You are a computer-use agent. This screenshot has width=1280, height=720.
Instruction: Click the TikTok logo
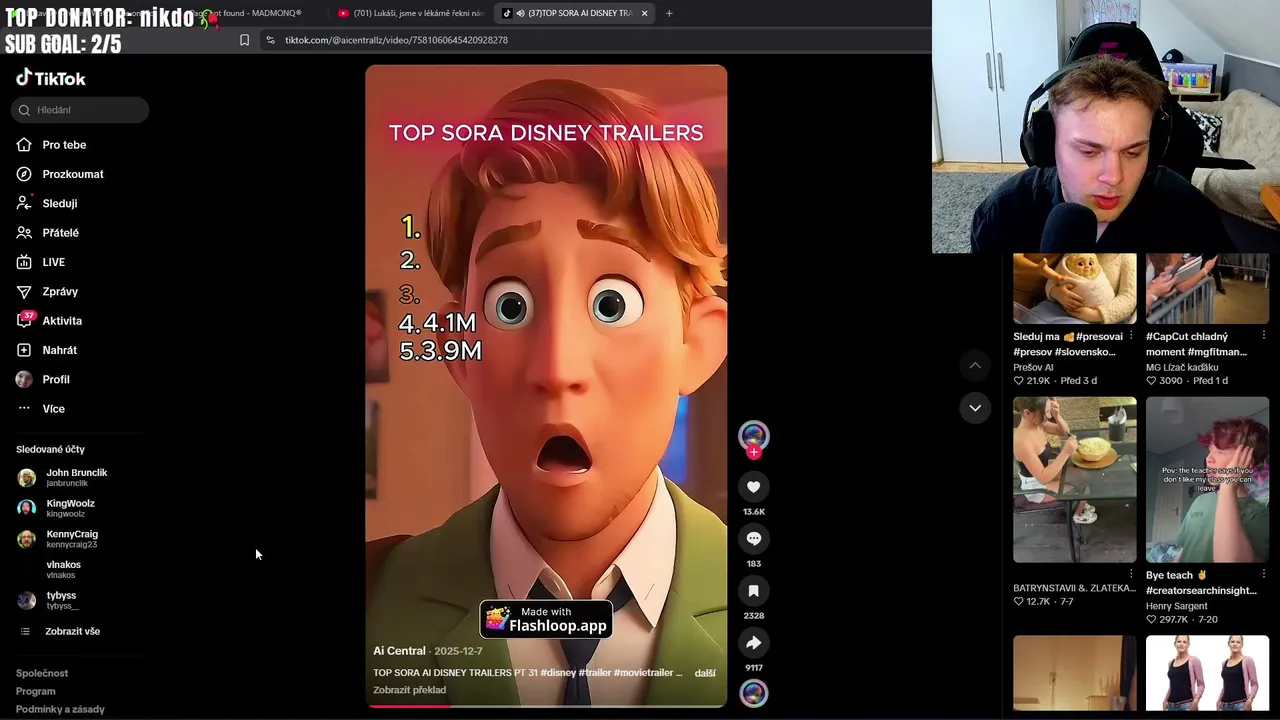[51, 78]
